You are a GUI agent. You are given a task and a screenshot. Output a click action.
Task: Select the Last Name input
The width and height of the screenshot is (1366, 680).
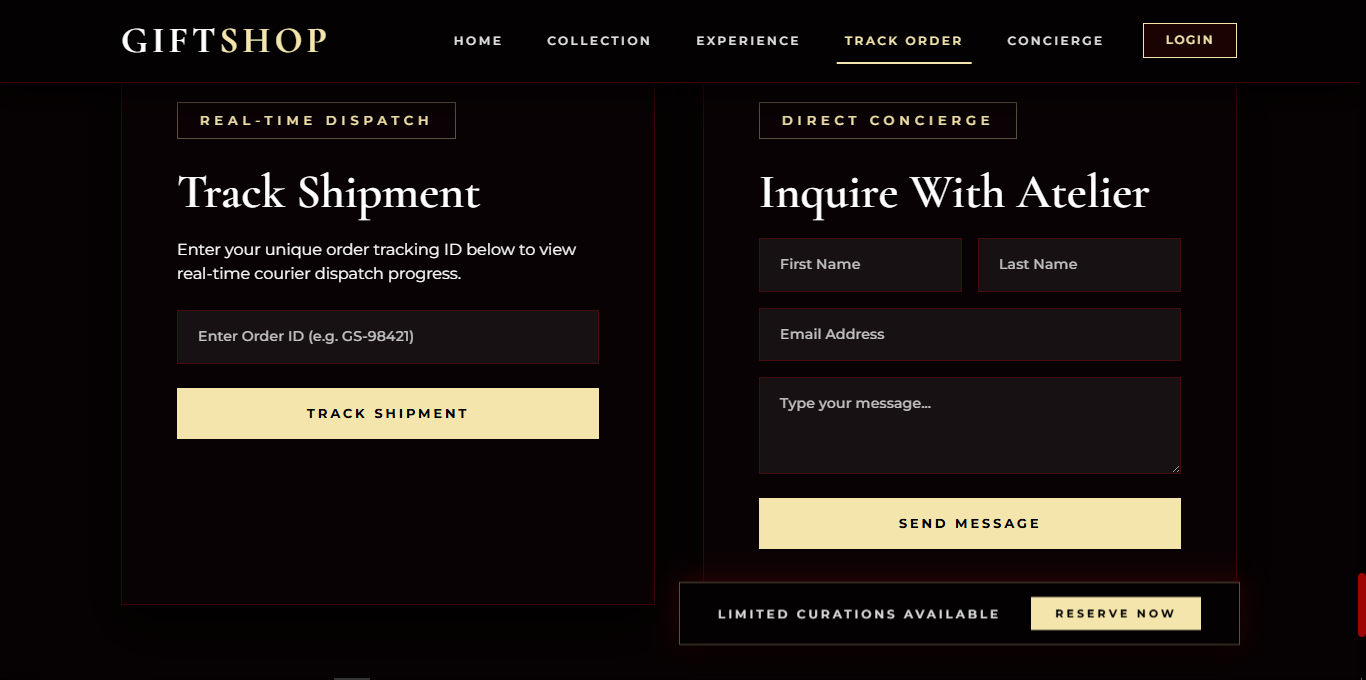click(x=1079, y=265)
